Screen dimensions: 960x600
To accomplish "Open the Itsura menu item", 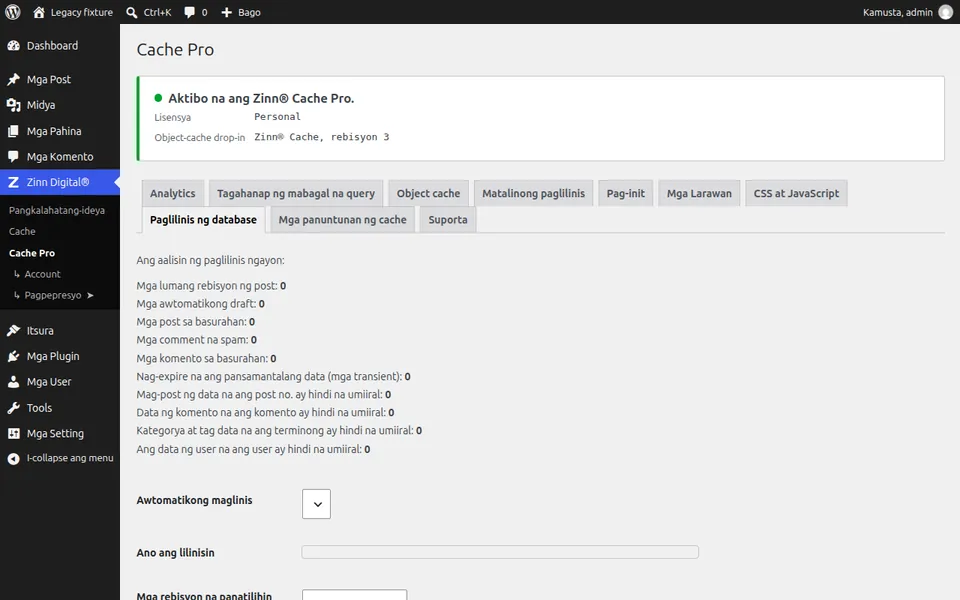I will tap(60, 331).
